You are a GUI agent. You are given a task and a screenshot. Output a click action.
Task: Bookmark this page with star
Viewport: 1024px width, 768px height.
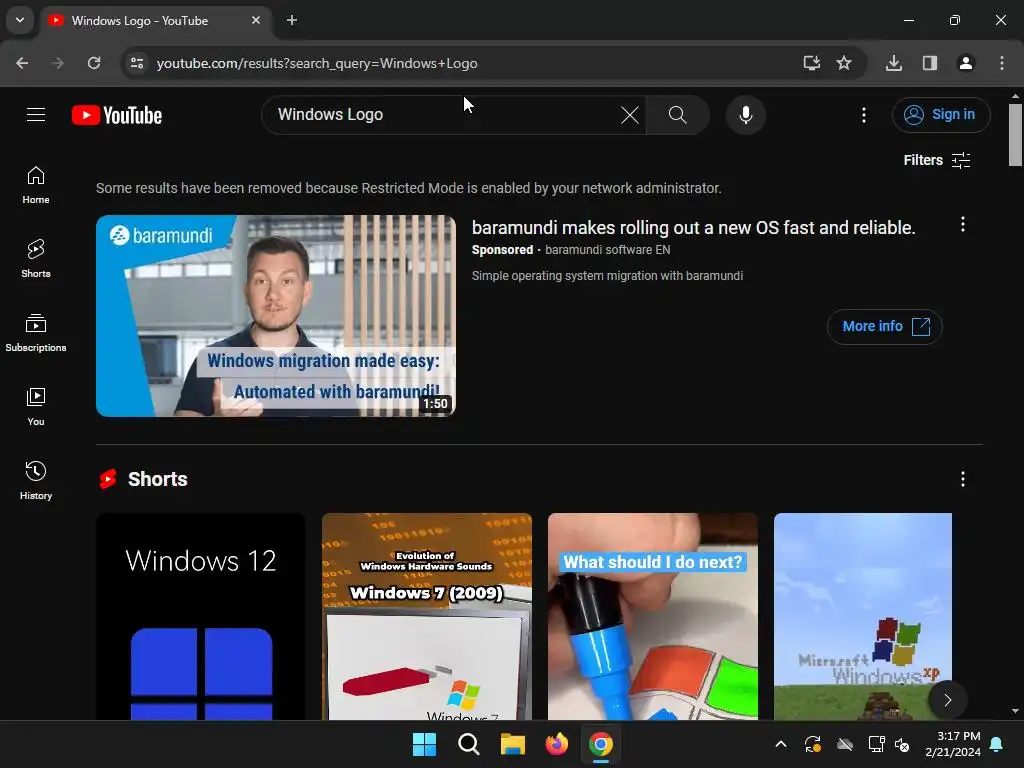844,63
